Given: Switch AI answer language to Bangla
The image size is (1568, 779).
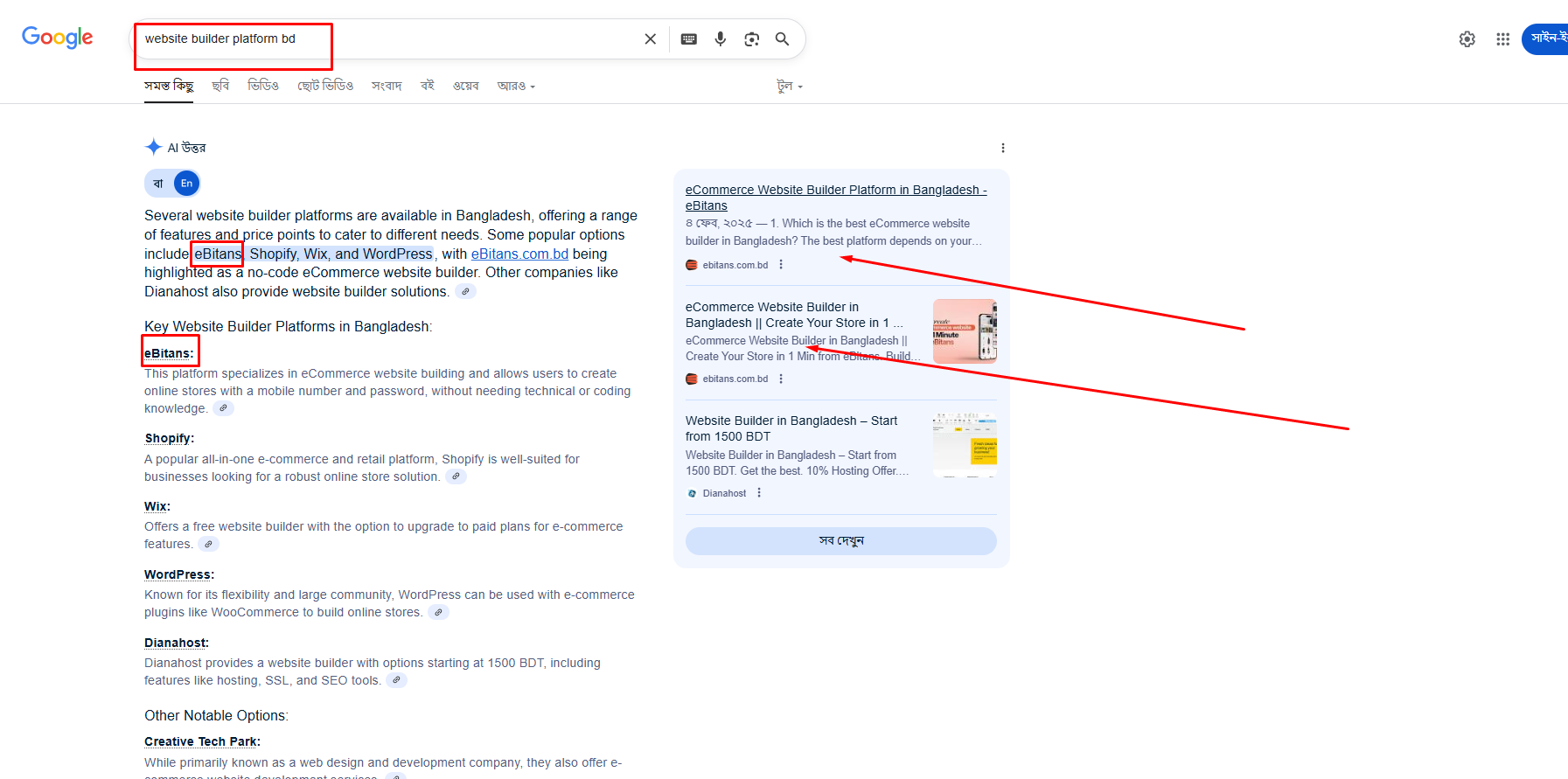Looking at the screenshot, I should (158, 184).
